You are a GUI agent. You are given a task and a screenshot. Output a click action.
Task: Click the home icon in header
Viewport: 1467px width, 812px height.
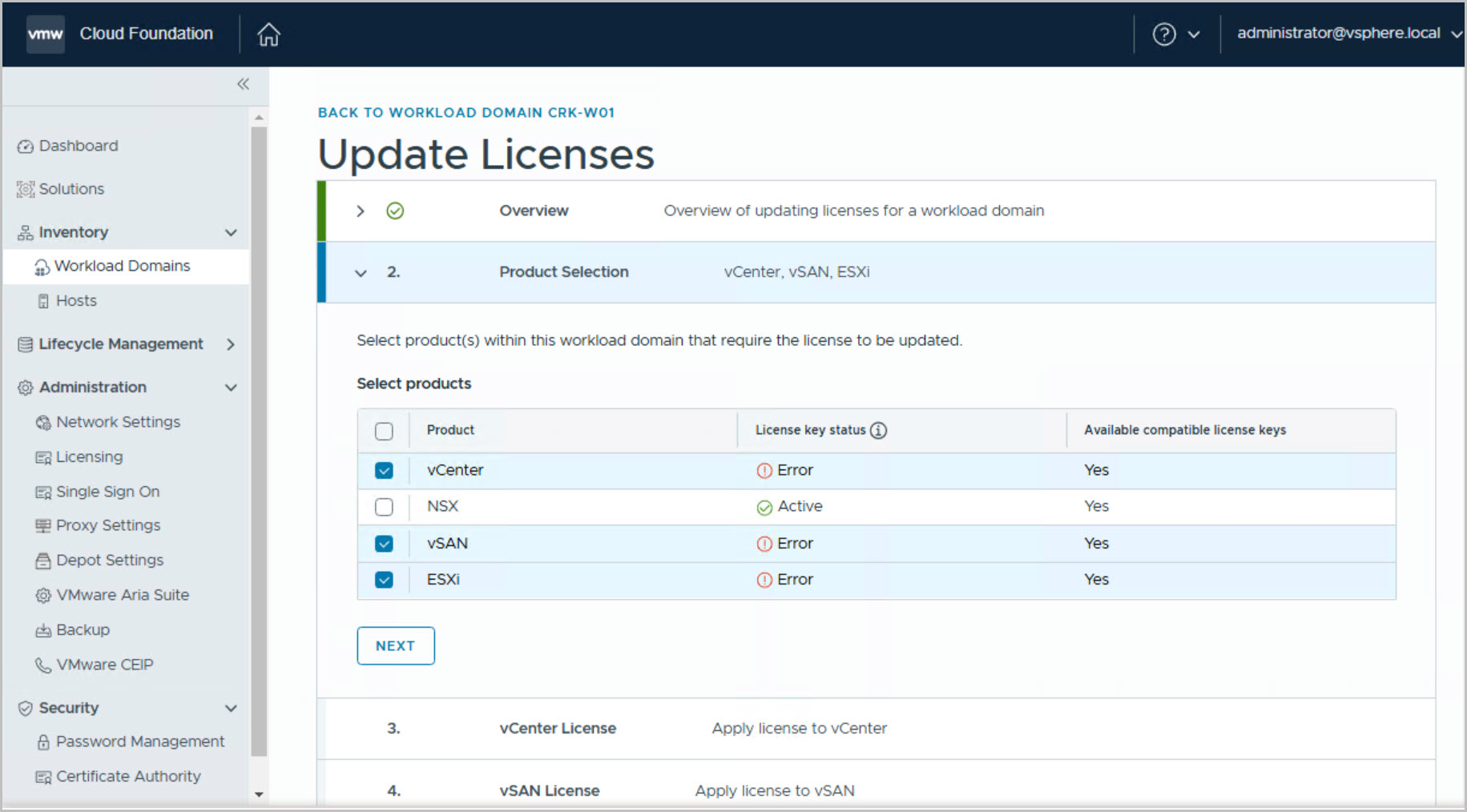[x=268, y=34]
